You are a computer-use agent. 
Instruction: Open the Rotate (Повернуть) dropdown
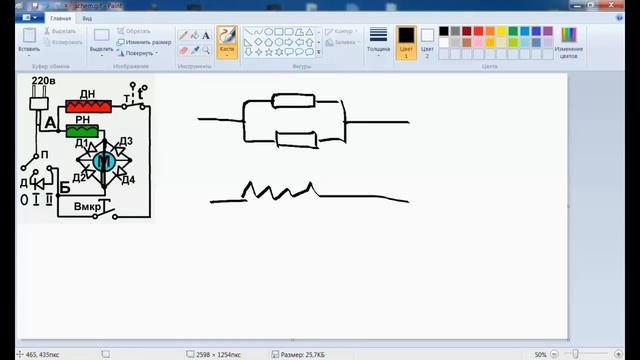(x=138, y=53)
